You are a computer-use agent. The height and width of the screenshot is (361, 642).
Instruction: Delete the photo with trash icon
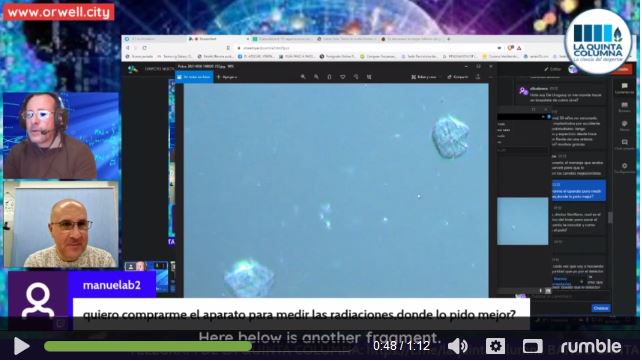[x=329, y=77]
